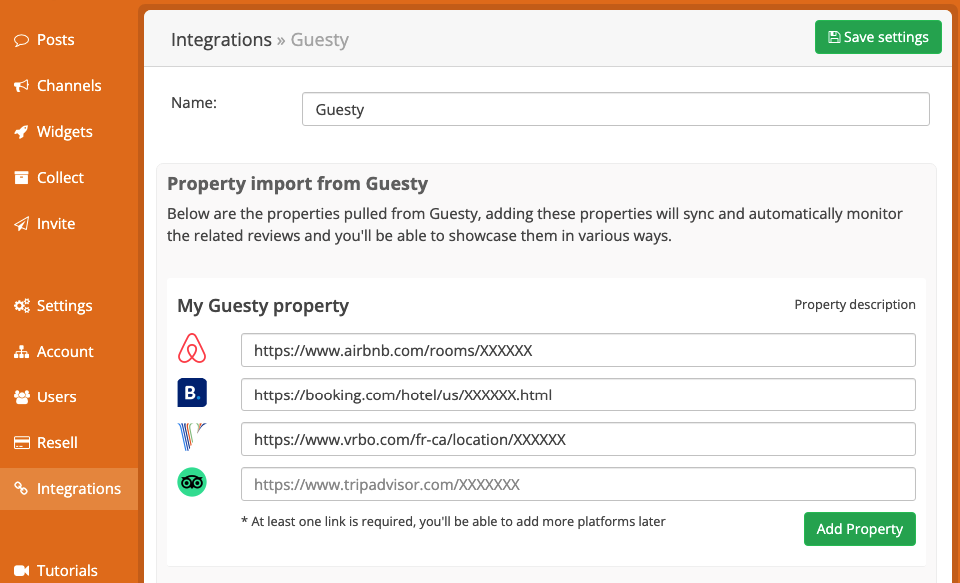Click the Add Property button
Viewport: 960px width, 583px height.
pyautogui.click(x=860, y=528)
